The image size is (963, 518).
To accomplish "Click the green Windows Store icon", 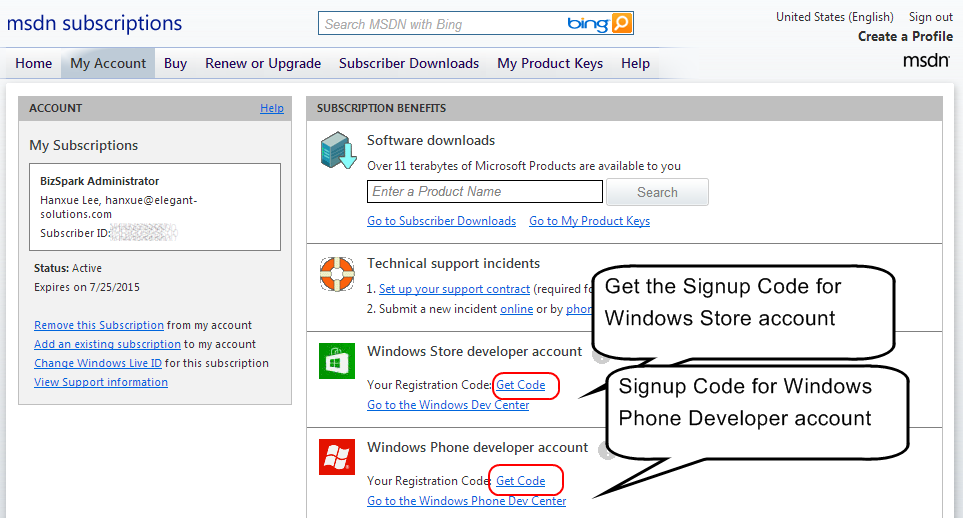I will point(337,361).
